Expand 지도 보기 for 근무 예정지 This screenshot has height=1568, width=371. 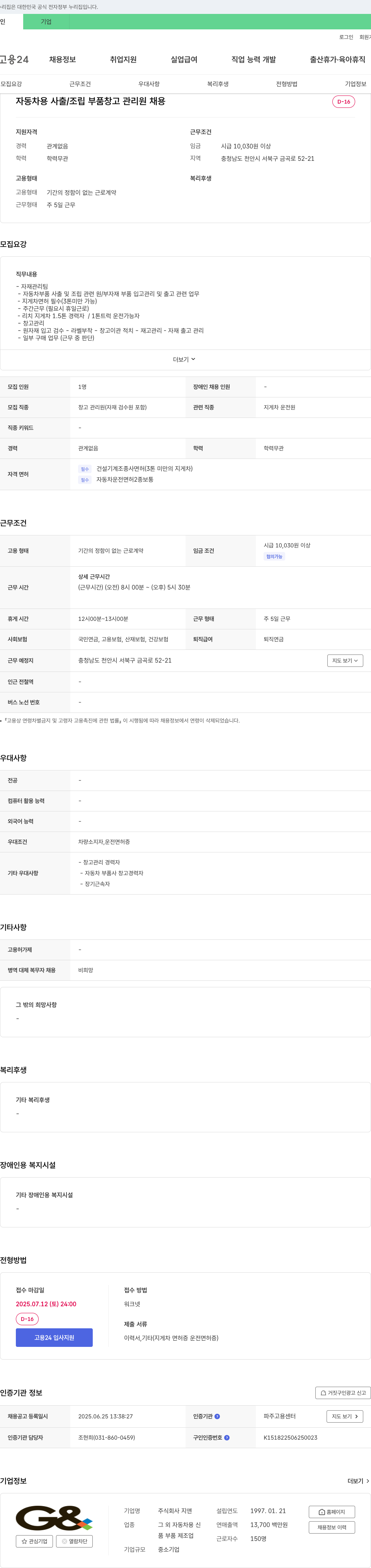(x=345, y=660)
